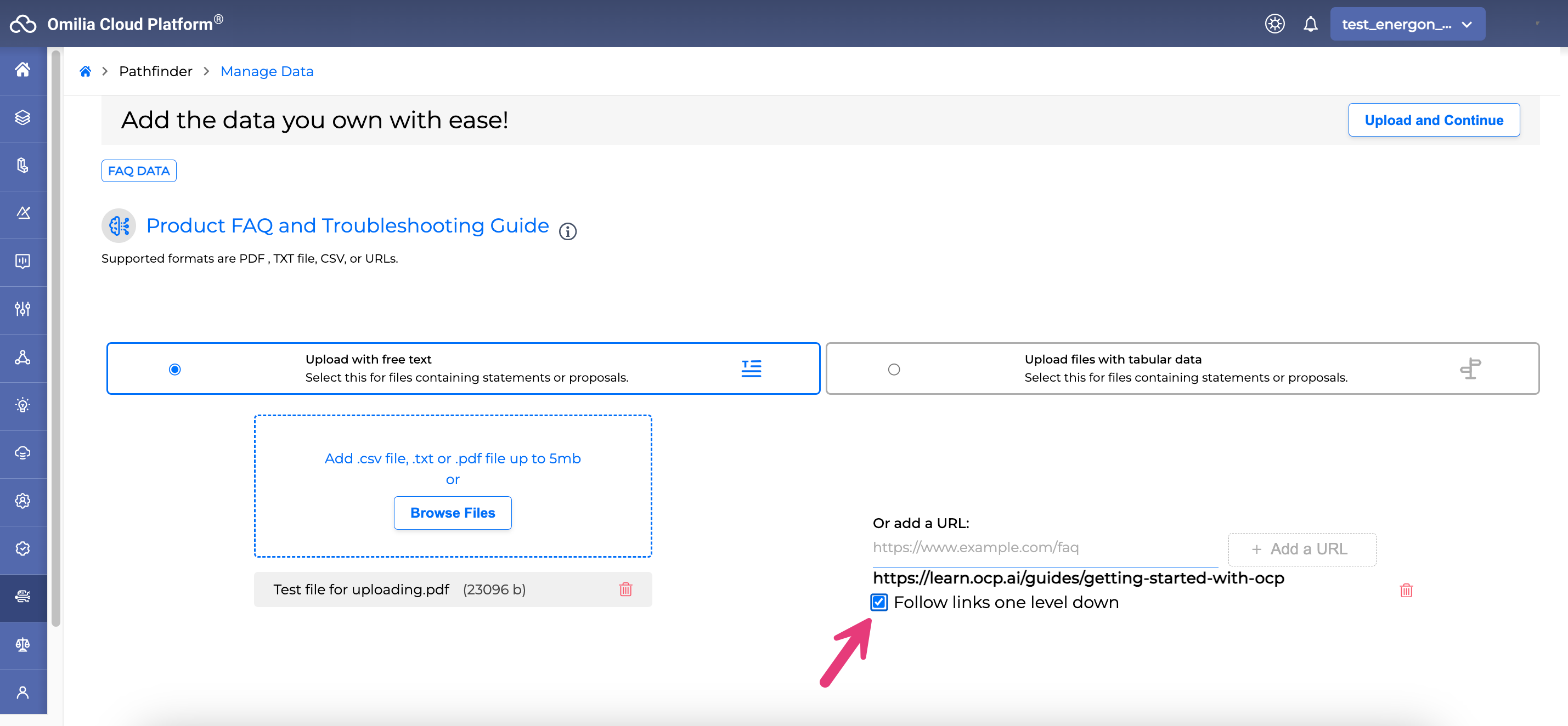Click the 'Omilia Cloud Platform' title text

tap(135, 24)
